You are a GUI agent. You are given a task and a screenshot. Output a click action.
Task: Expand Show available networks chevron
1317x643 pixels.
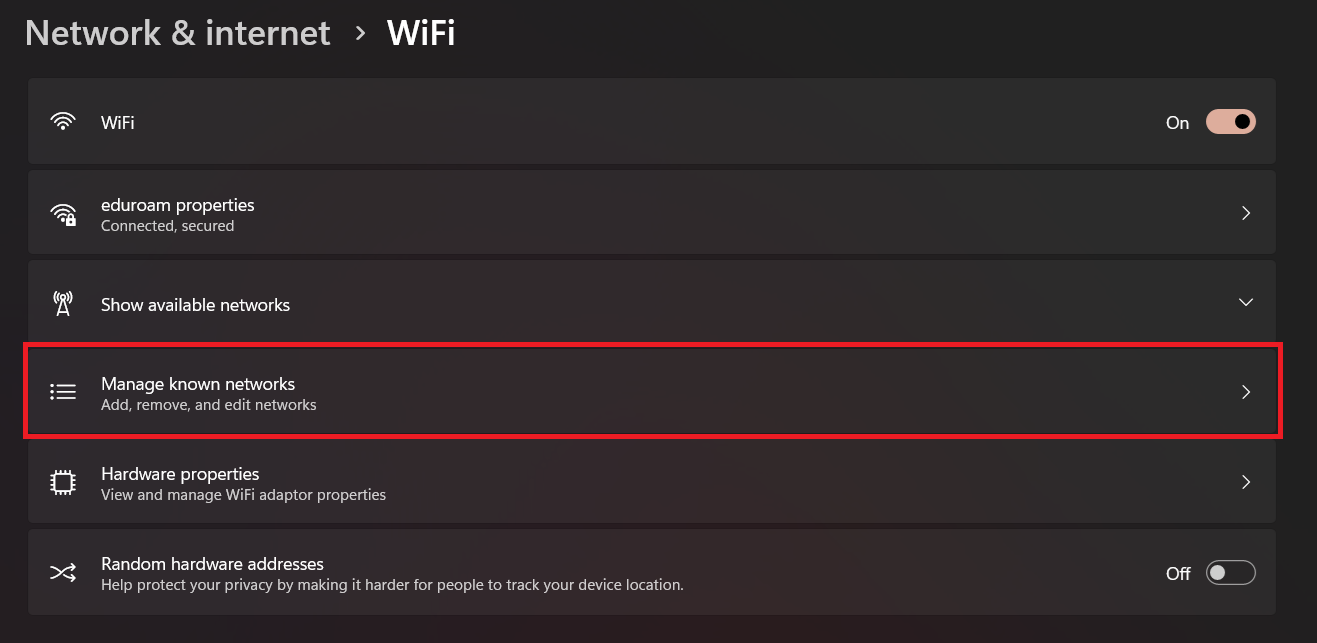click(1246, 302)
